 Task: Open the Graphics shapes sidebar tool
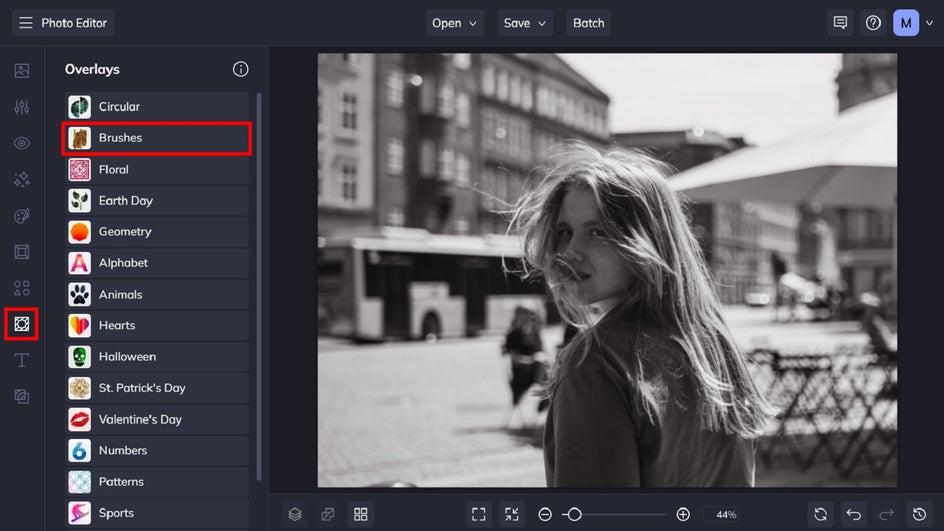22,288
